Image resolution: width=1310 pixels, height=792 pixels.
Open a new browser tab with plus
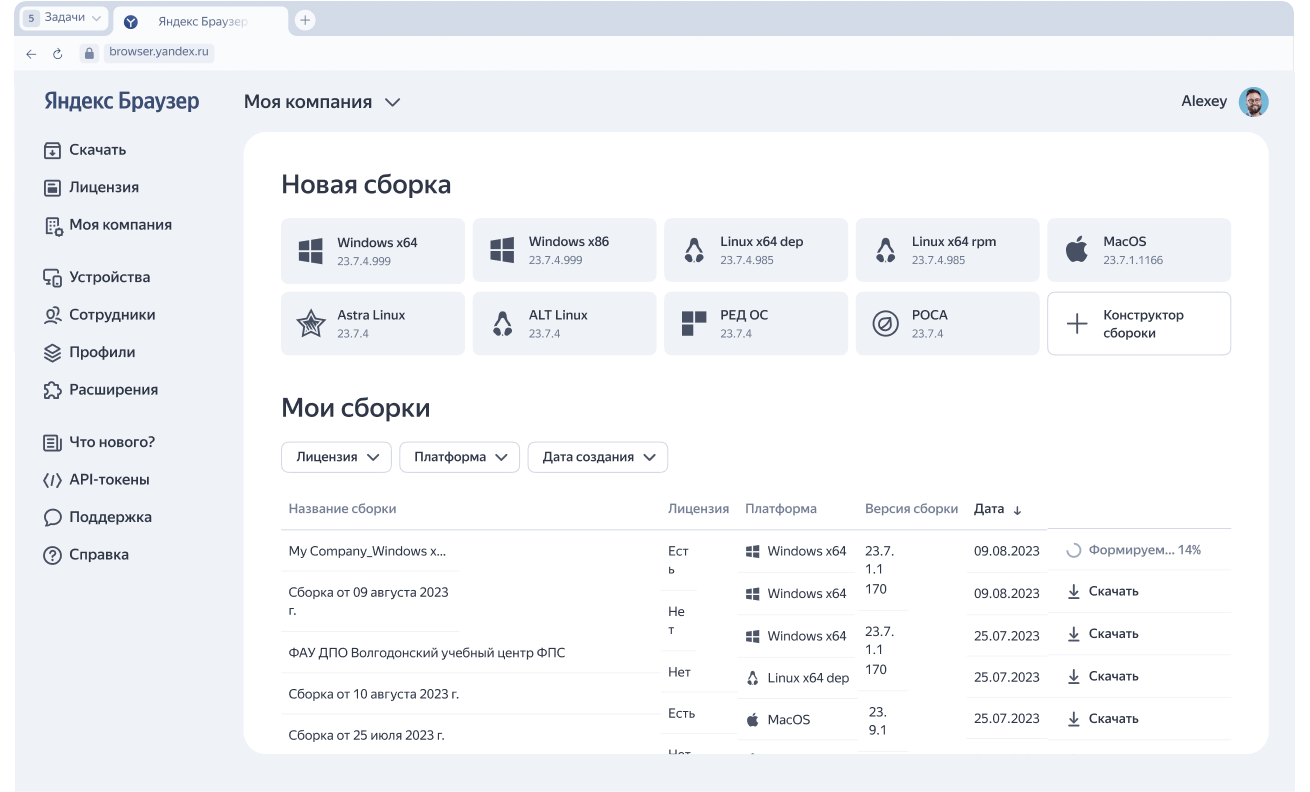pos(305,20)
